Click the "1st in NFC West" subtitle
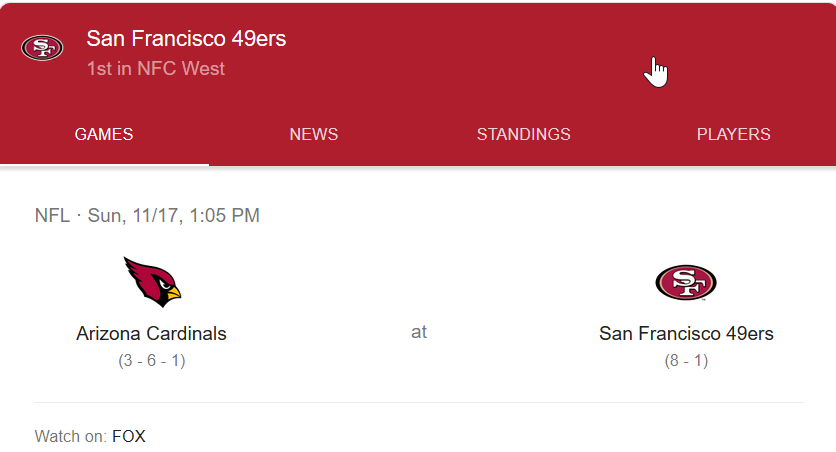The image size is (836, 452). pos(156,69)
